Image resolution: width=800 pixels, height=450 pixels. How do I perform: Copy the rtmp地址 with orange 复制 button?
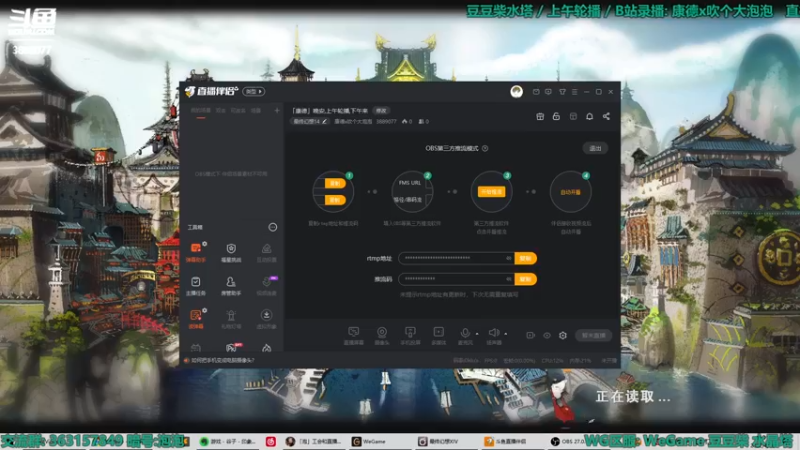tap(526, 258)
